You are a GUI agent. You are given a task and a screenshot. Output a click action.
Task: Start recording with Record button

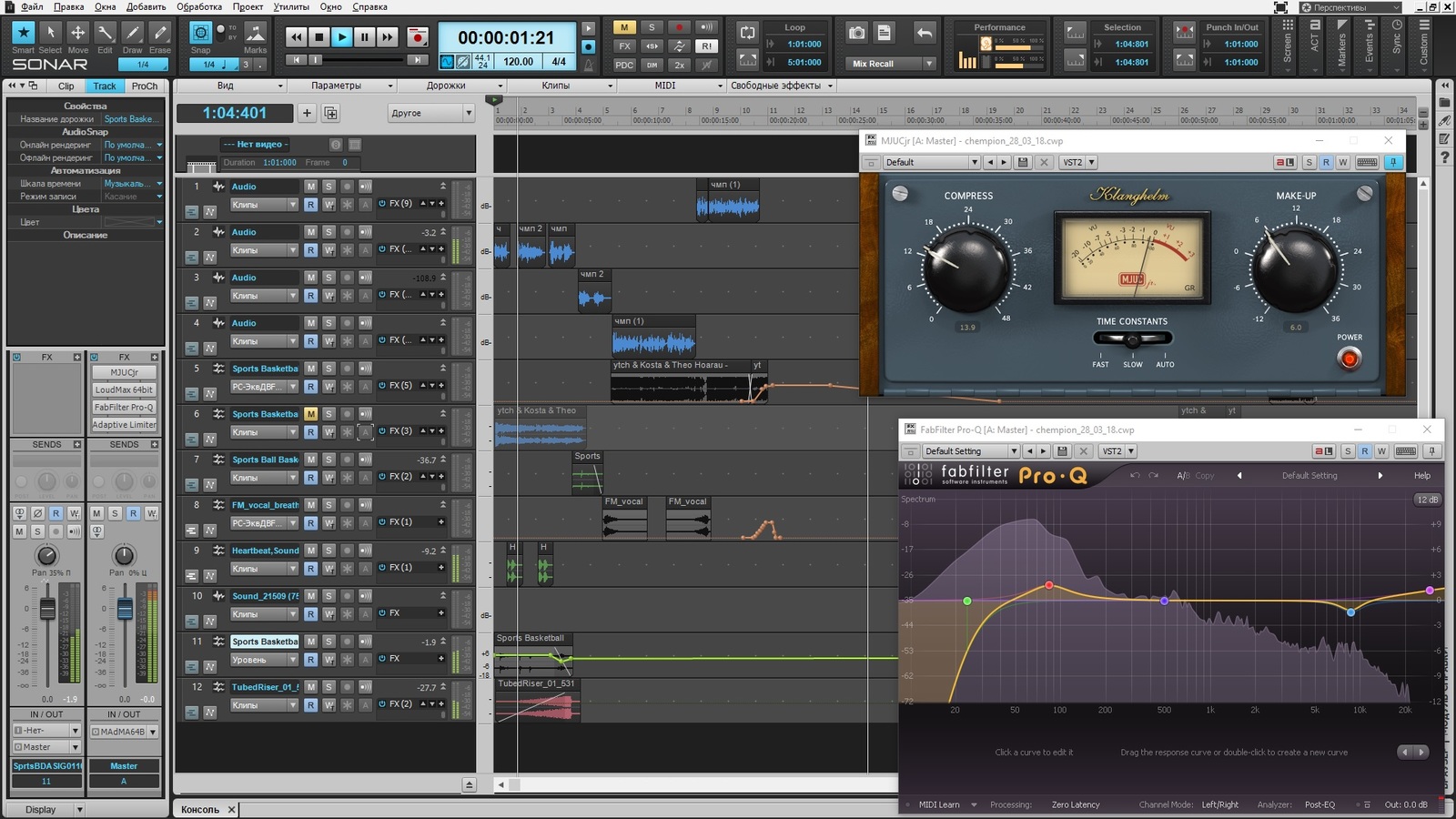click(418, 37)
